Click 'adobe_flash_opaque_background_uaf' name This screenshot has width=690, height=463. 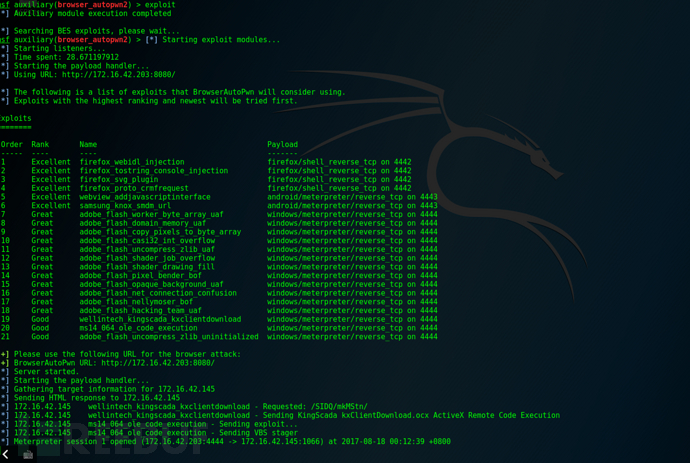point(151,284)
